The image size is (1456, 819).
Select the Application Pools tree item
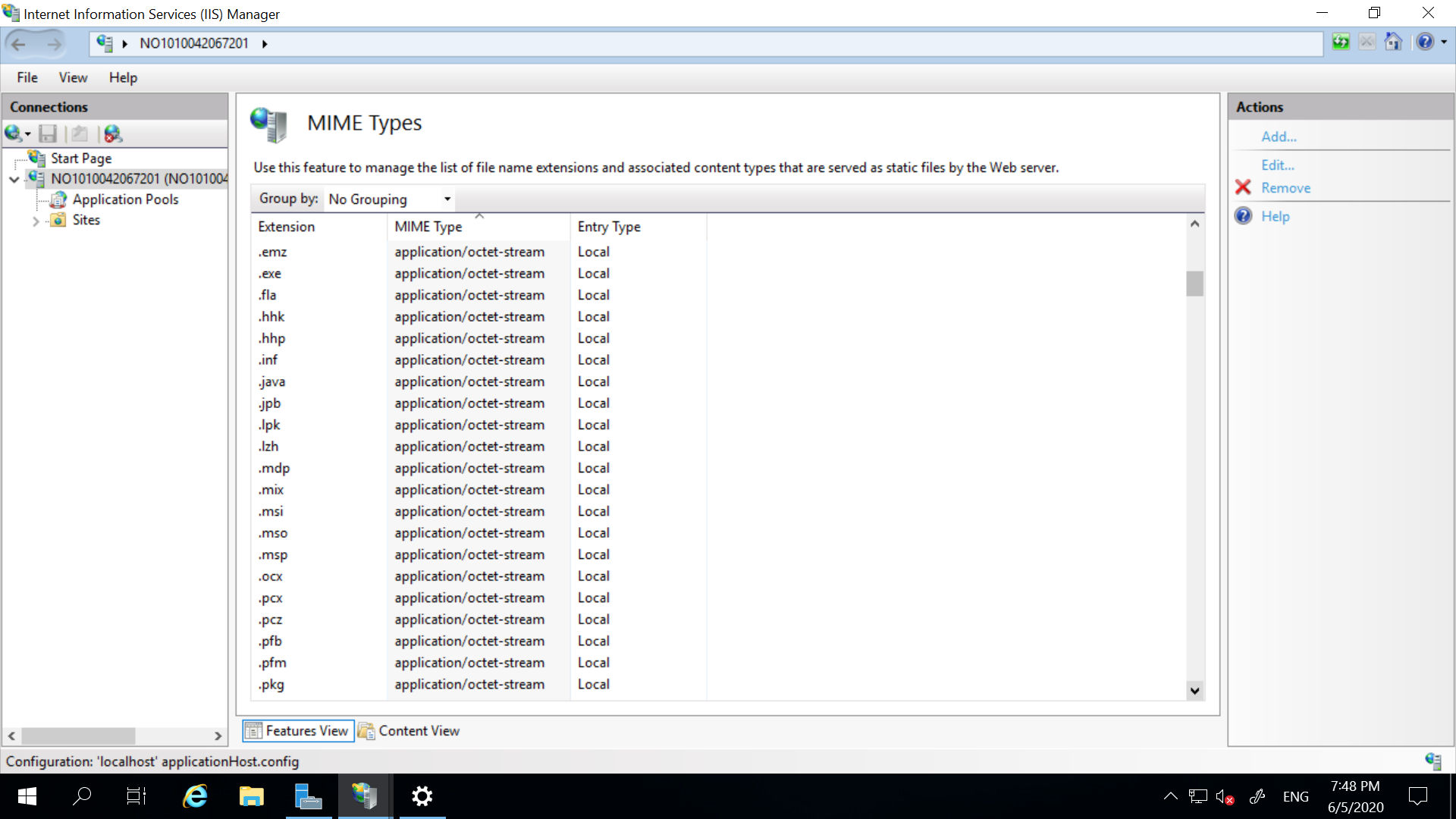(125, 198)
